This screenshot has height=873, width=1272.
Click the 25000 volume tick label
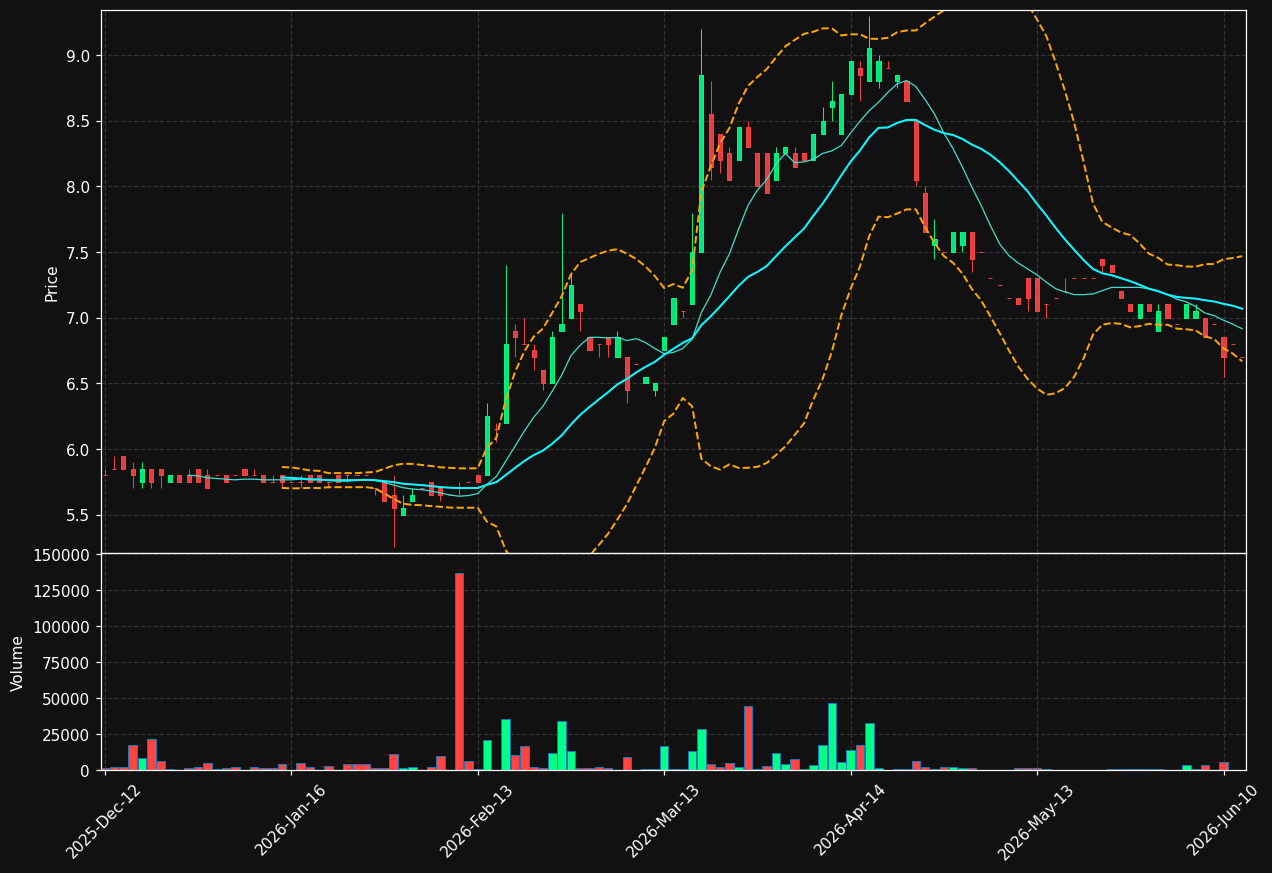[x=66, y=735]
